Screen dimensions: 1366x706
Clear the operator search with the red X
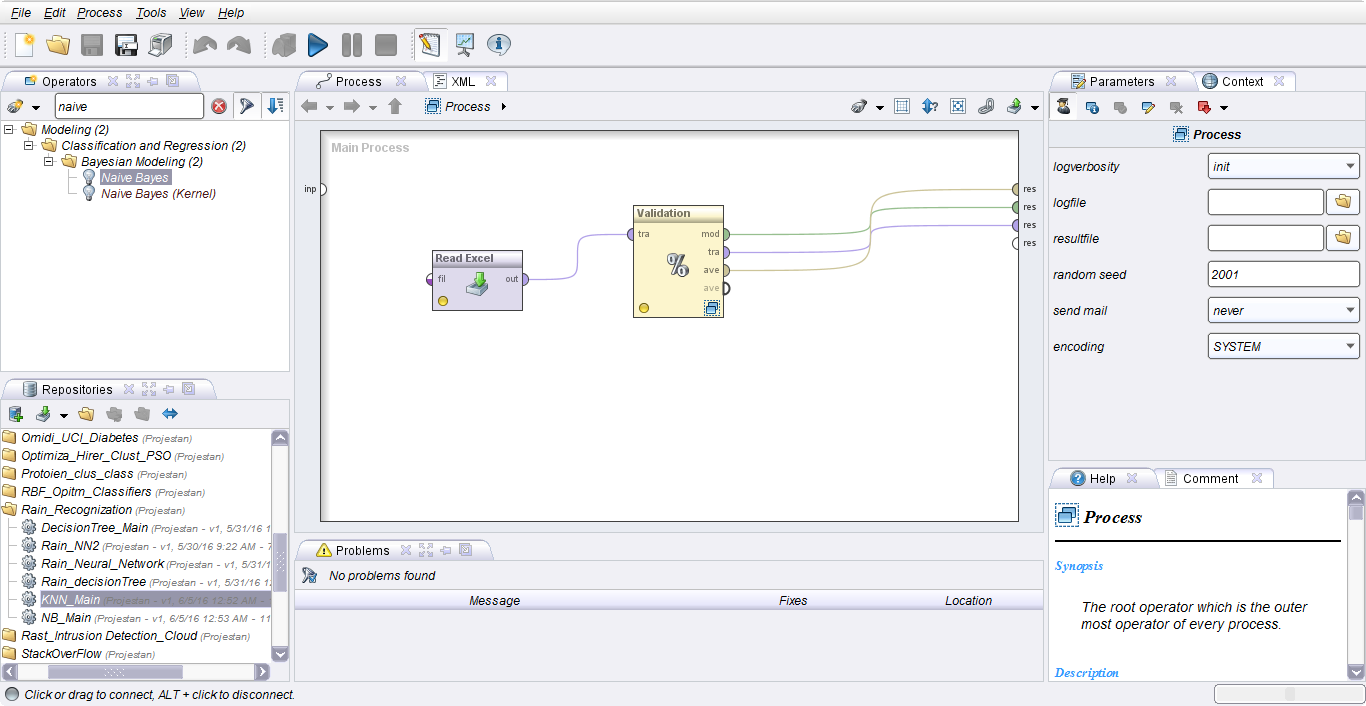(219, 106)
